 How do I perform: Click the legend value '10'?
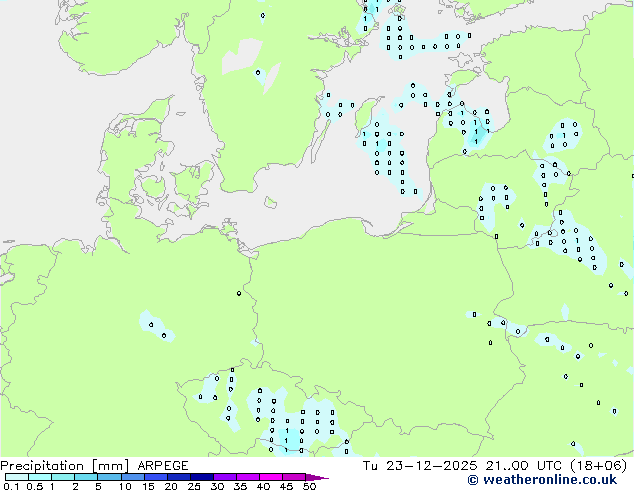[x=125, y=486]
